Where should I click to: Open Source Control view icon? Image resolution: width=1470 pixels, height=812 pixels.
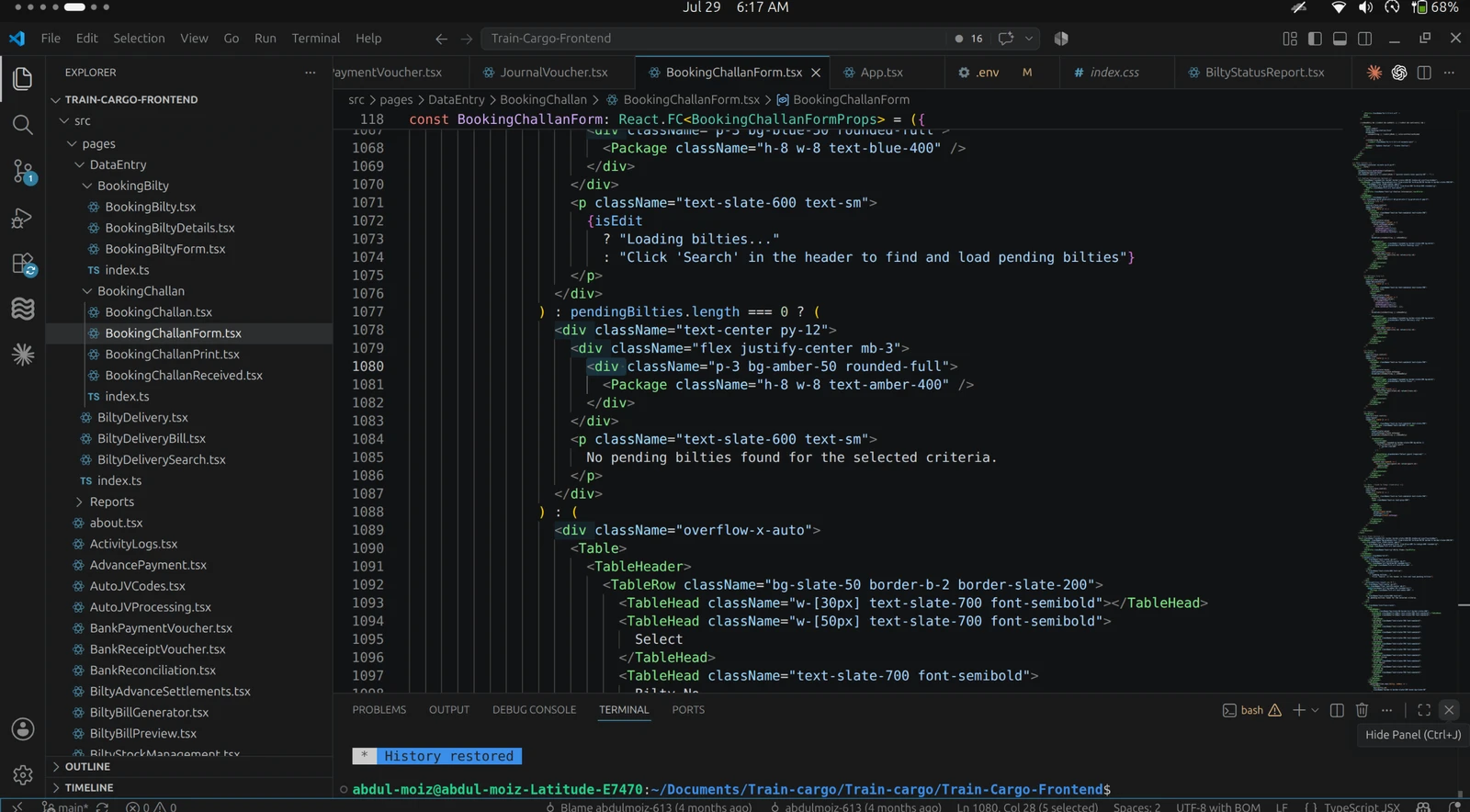coord(23,172)
